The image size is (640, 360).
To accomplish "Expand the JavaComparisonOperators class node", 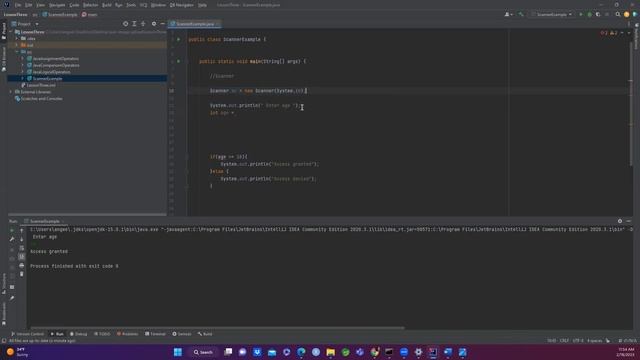I will (x=22, y=65).
